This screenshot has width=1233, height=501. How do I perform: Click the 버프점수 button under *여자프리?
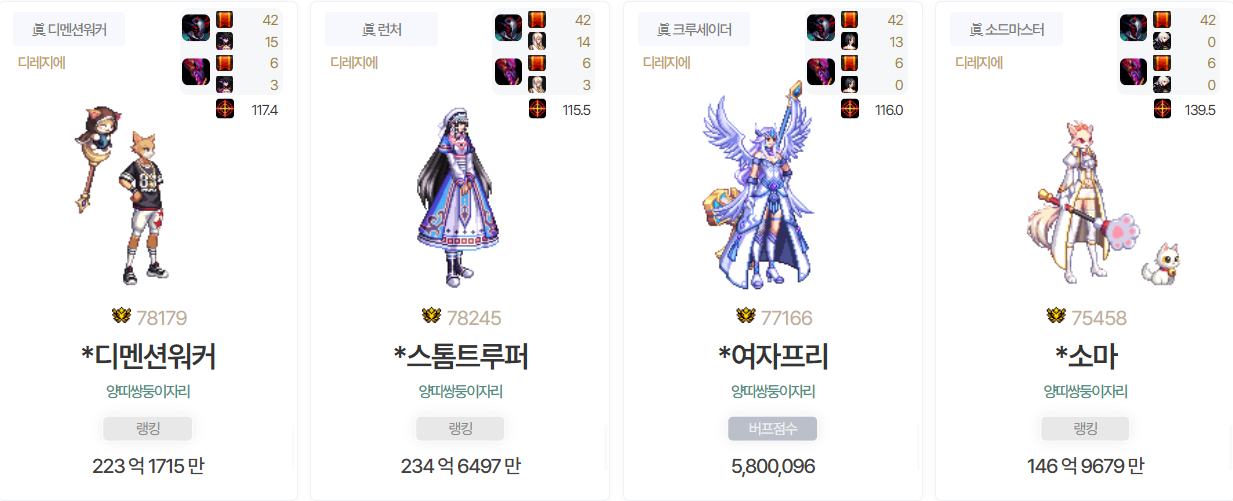pos(773,429)
